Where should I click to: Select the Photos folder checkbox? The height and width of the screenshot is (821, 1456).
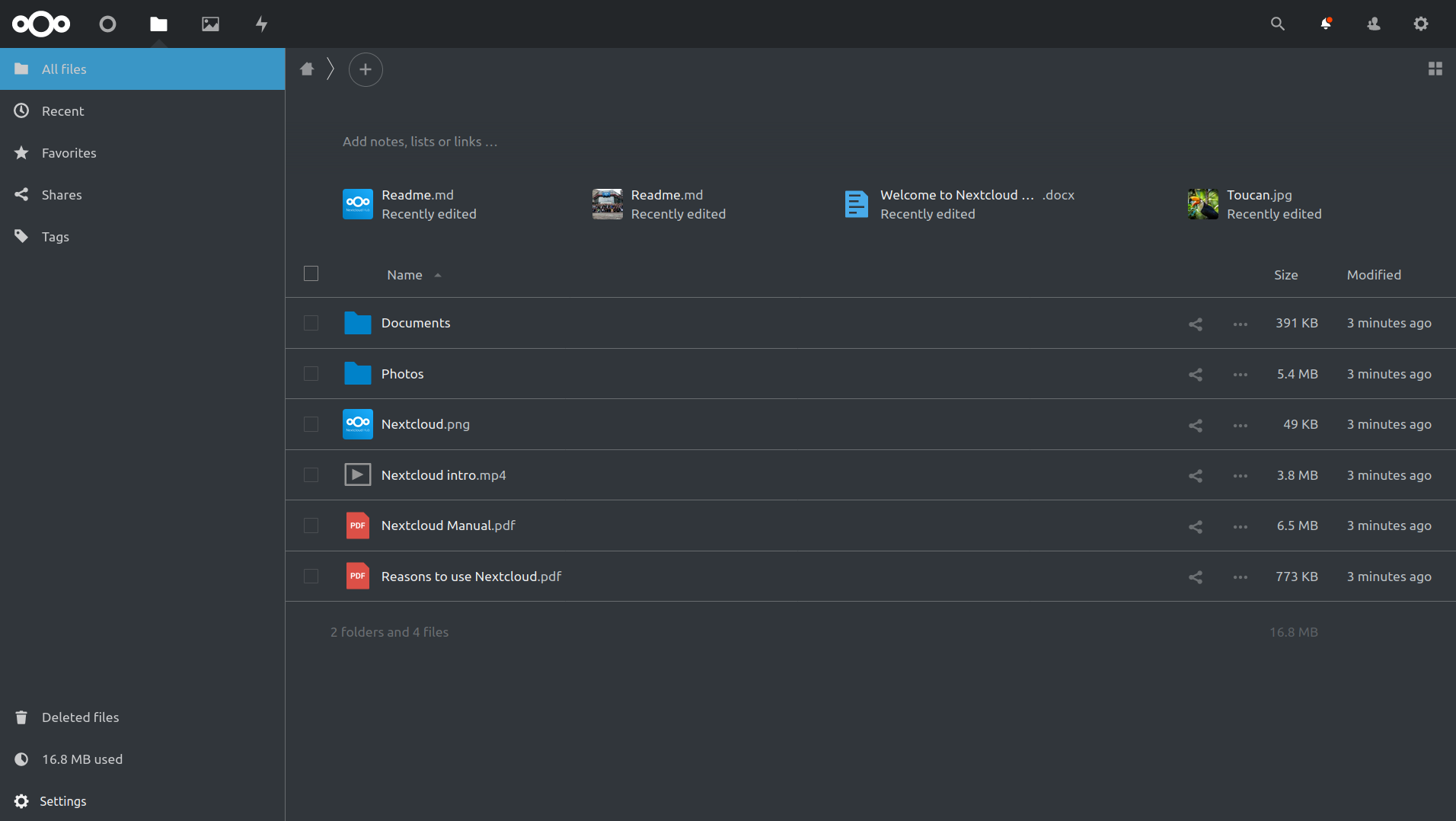point(311,373)
